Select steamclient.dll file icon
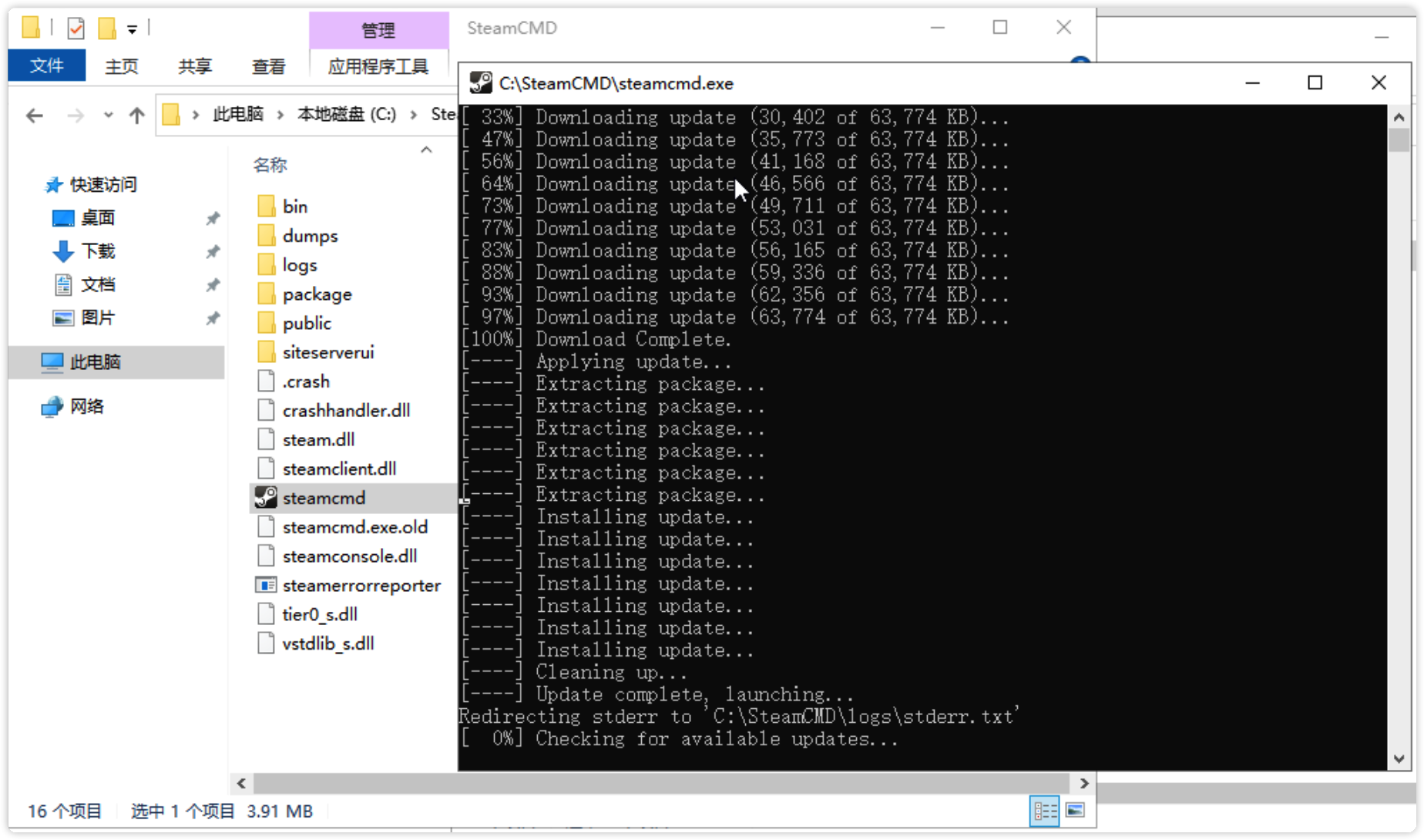The width and height of the screenshot is (1424, 840). click(x=266, y=469)
